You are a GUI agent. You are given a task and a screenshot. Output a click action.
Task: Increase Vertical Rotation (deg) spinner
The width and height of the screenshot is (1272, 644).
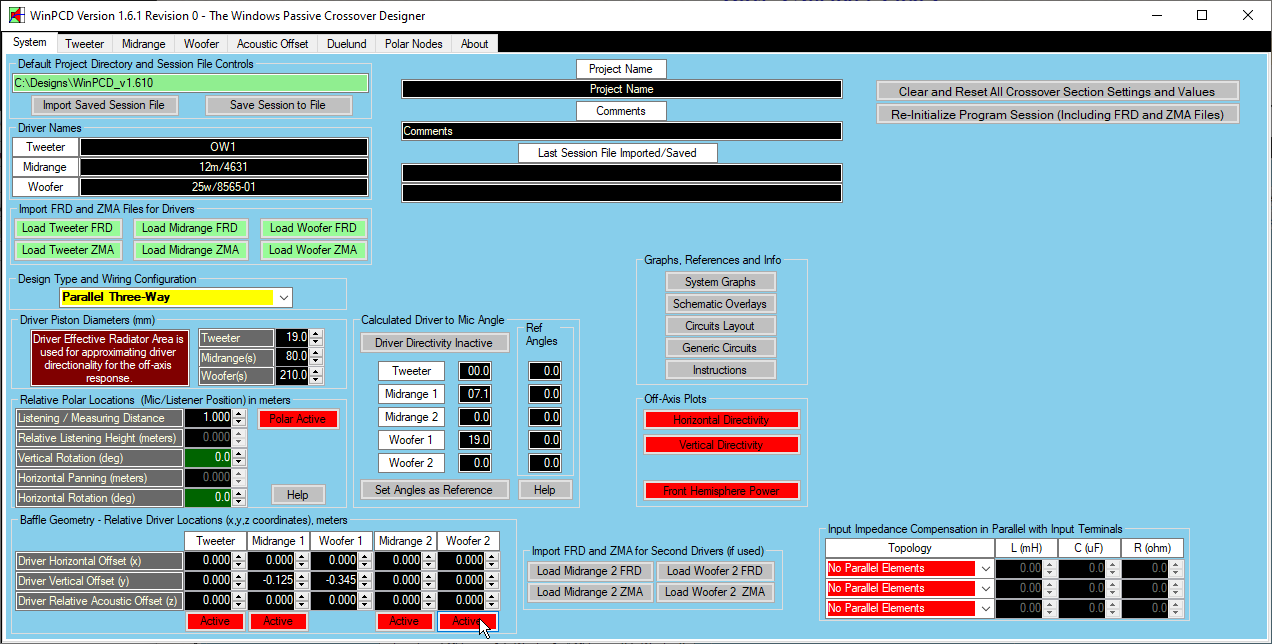coord(238,454)
